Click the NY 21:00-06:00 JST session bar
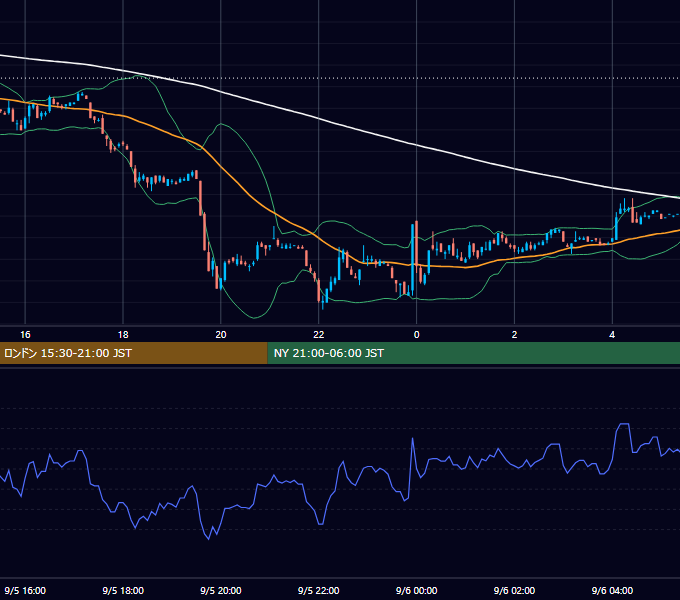 tap(474, 353)
